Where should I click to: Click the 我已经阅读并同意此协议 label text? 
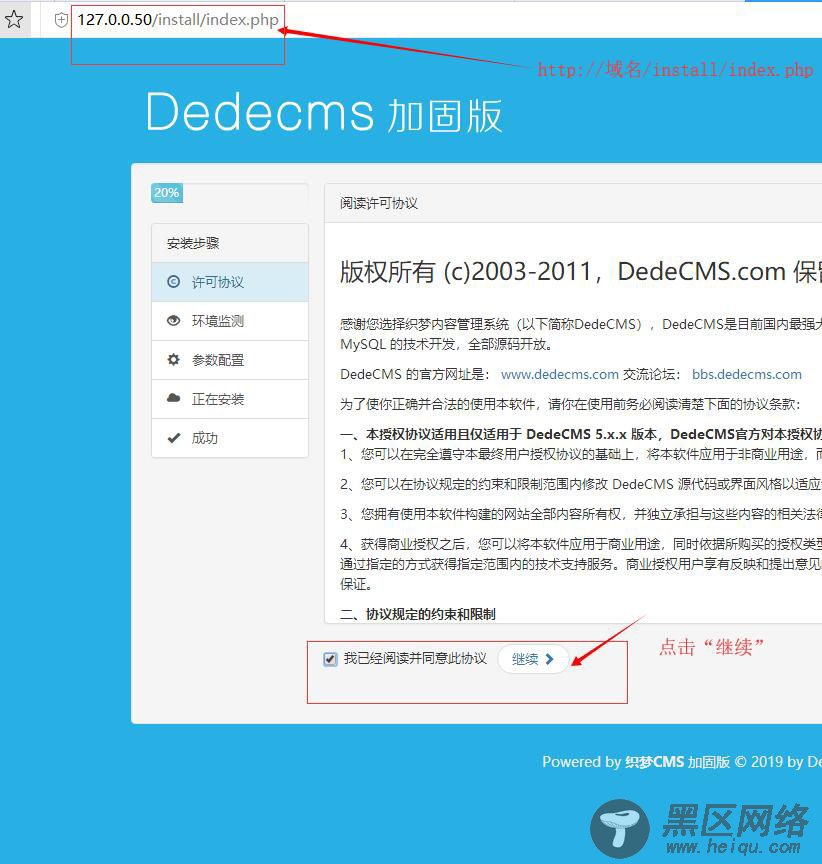tap(415, 658)
